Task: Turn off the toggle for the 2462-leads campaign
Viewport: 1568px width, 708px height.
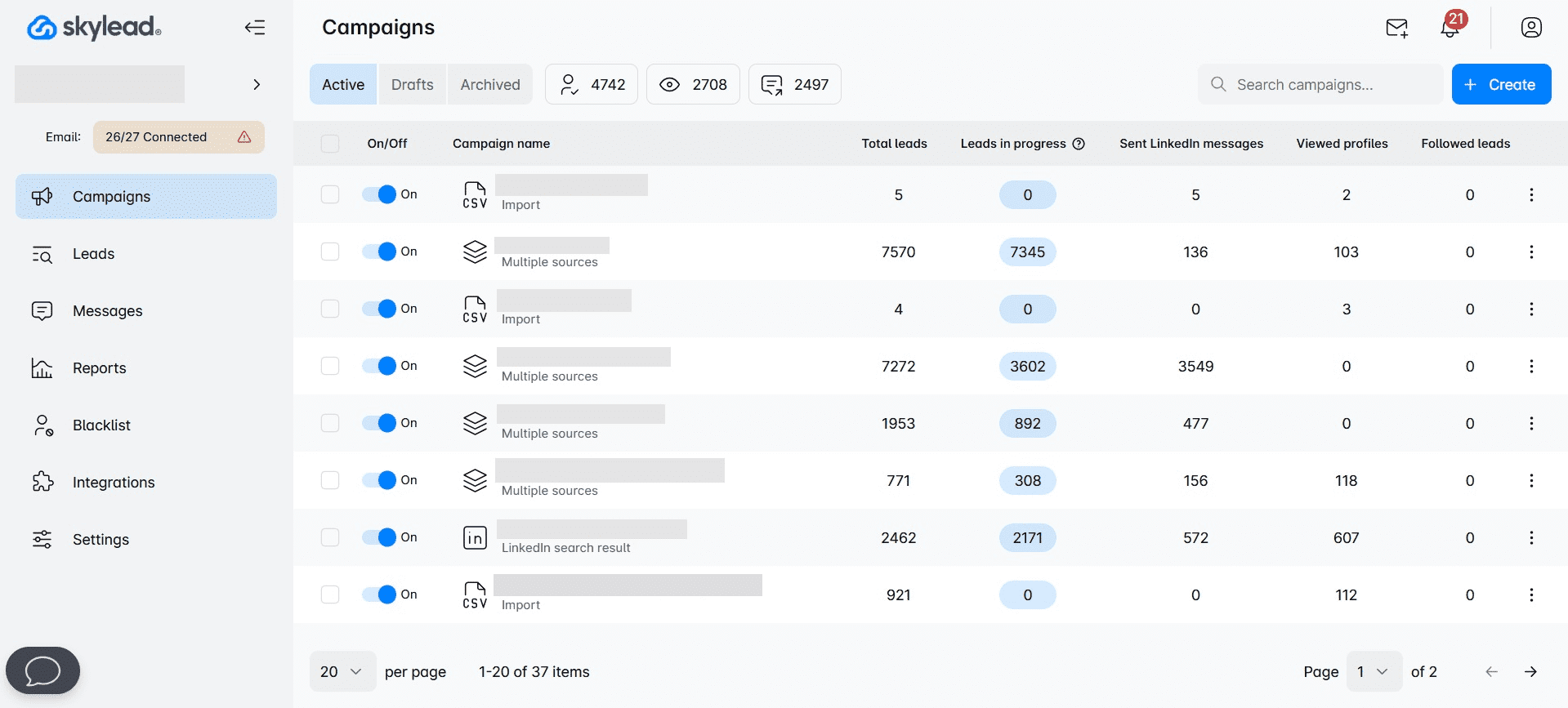Action: 379,537
